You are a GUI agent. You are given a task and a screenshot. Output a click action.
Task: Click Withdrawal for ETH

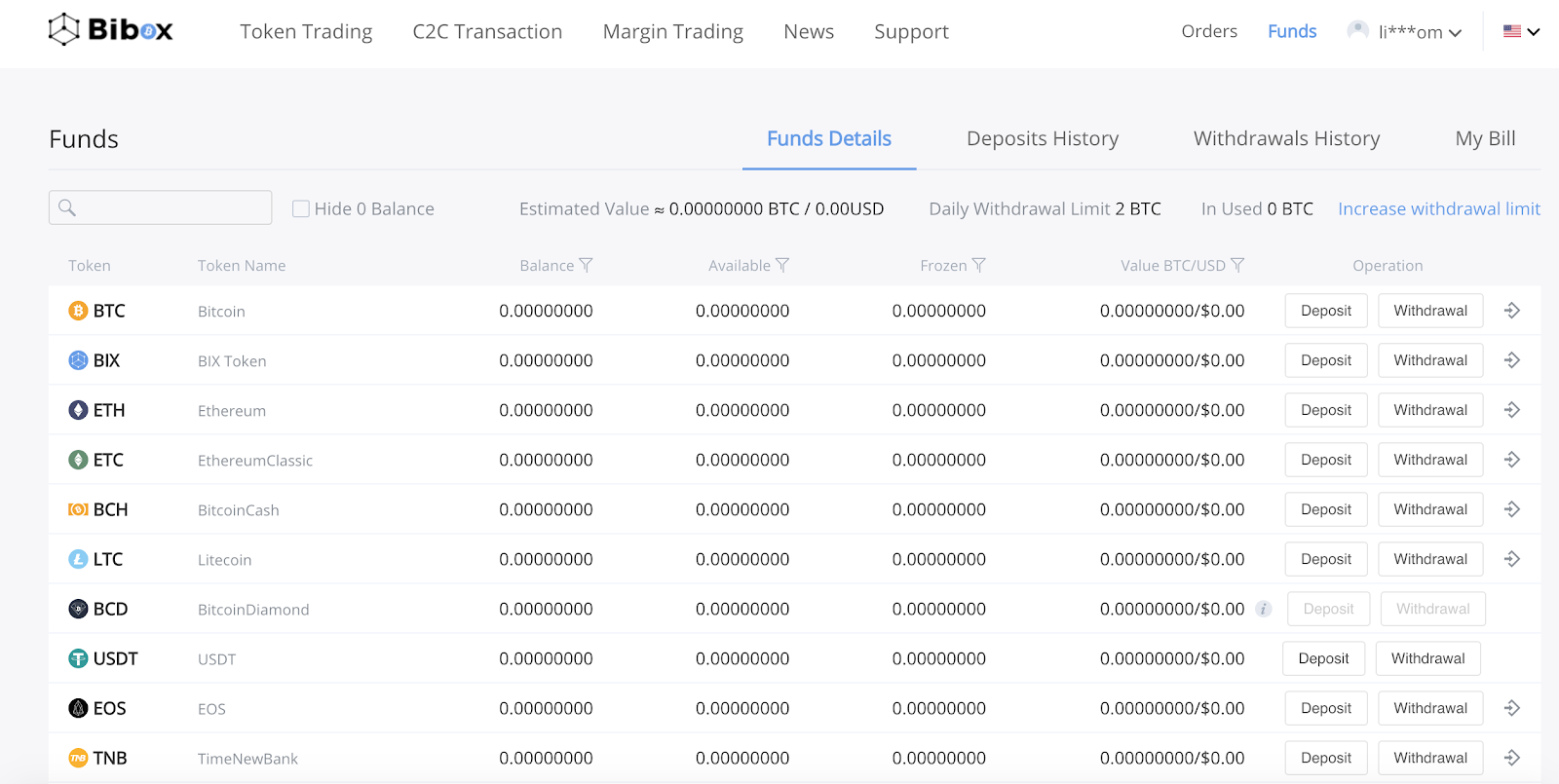coord(1430,410)
